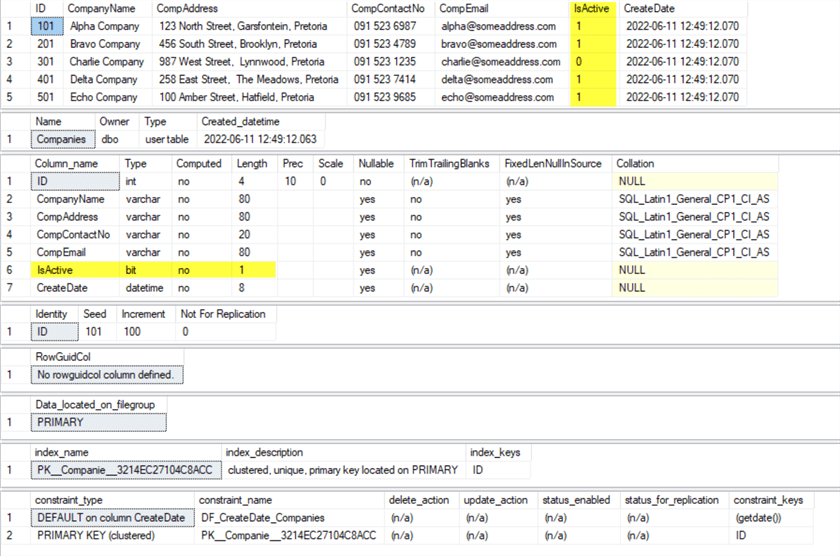Select the cell with ID 101
This screenshot has height=556, width=840.
47,26
